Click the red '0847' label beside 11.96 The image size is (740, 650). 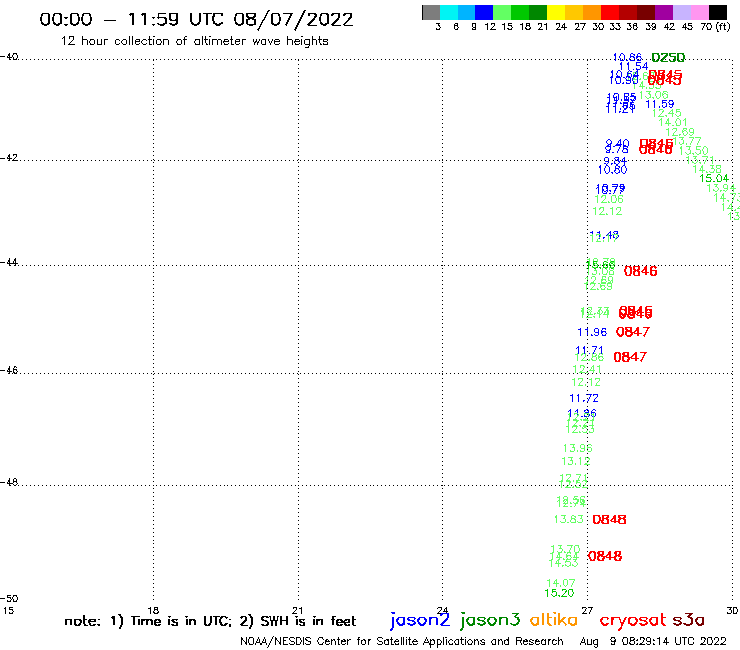tap(633, 332)
